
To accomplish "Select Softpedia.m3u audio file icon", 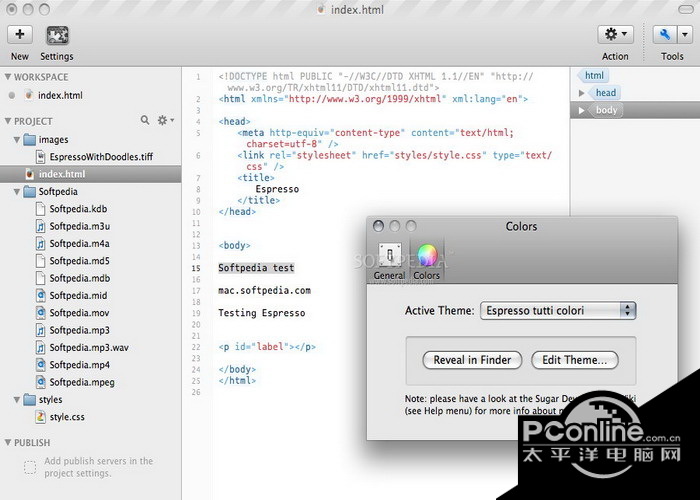I will pos(41,226).
